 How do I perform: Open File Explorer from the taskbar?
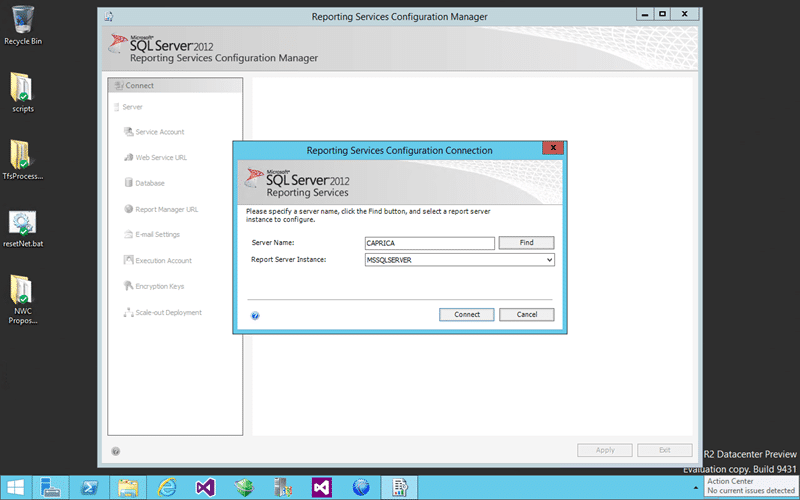[x=127, y=487]
